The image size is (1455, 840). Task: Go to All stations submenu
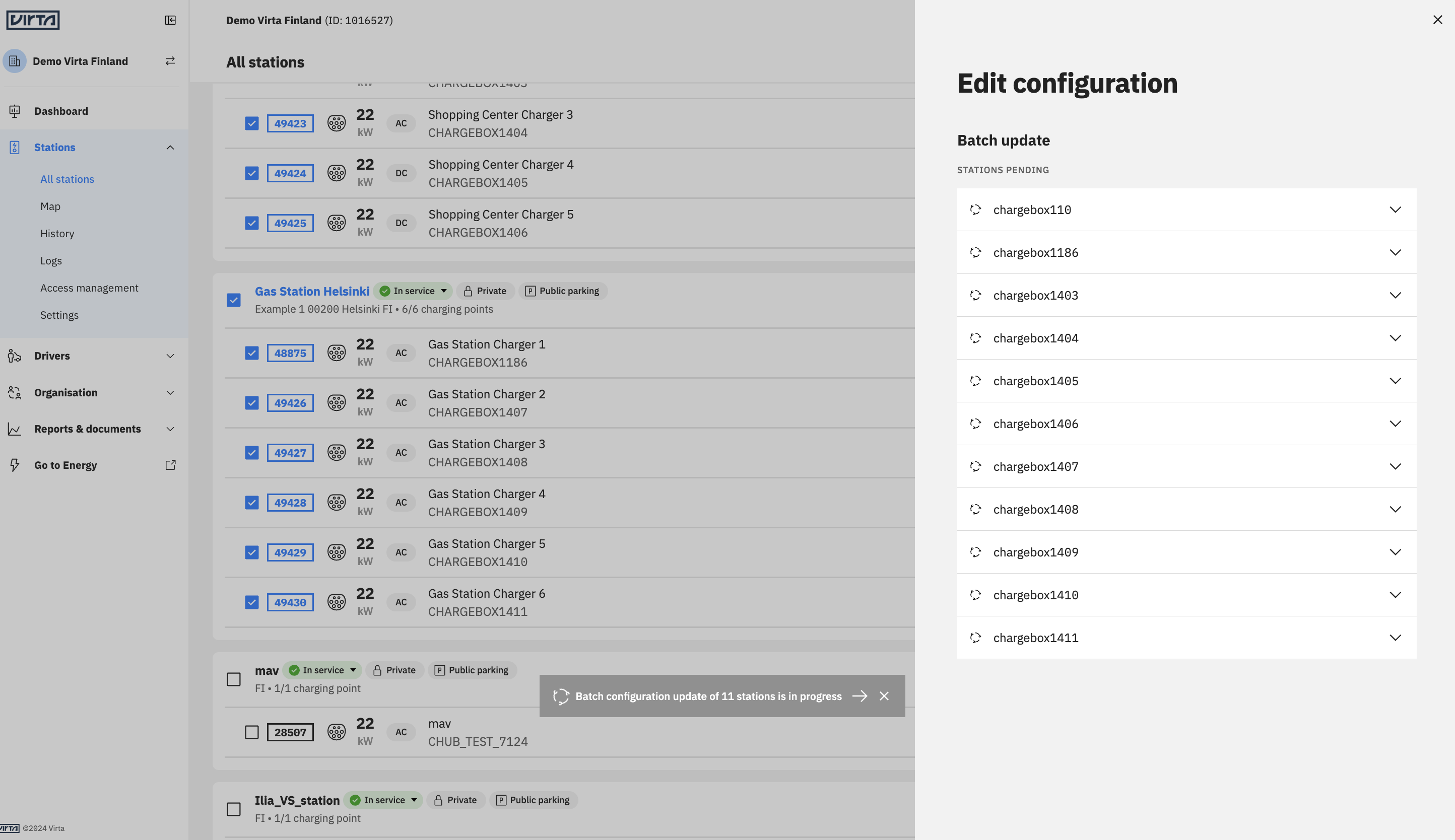coord(67,179)
